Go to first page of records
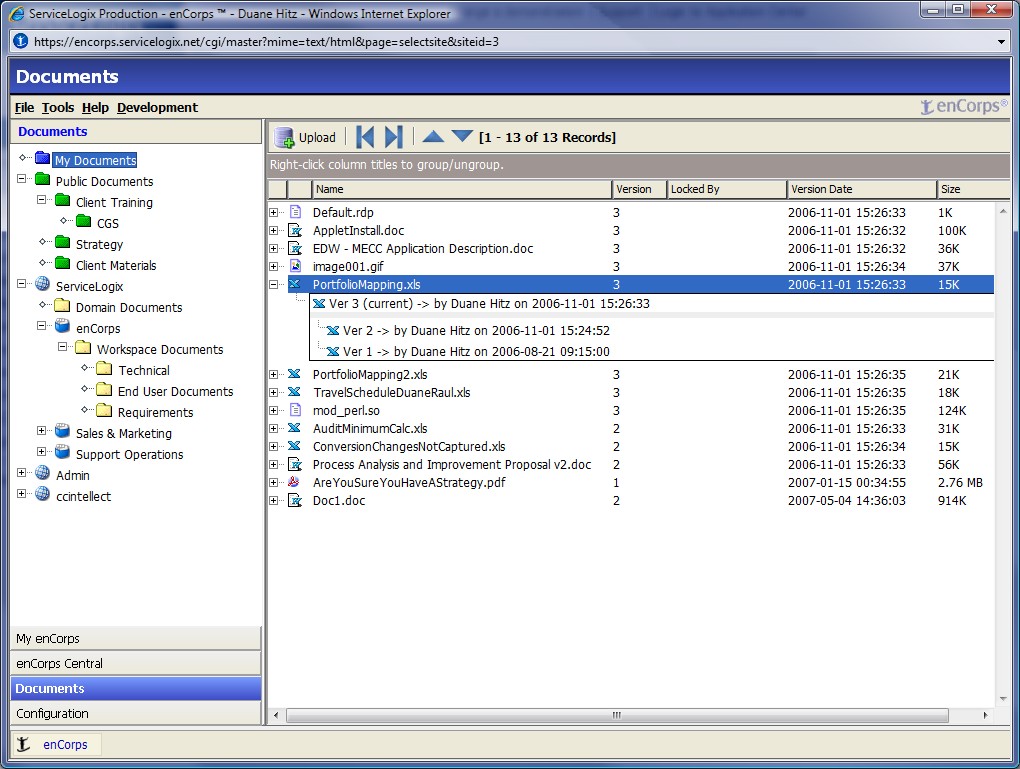The height and width of the screenshot is (769, 1020). point(366,137)
